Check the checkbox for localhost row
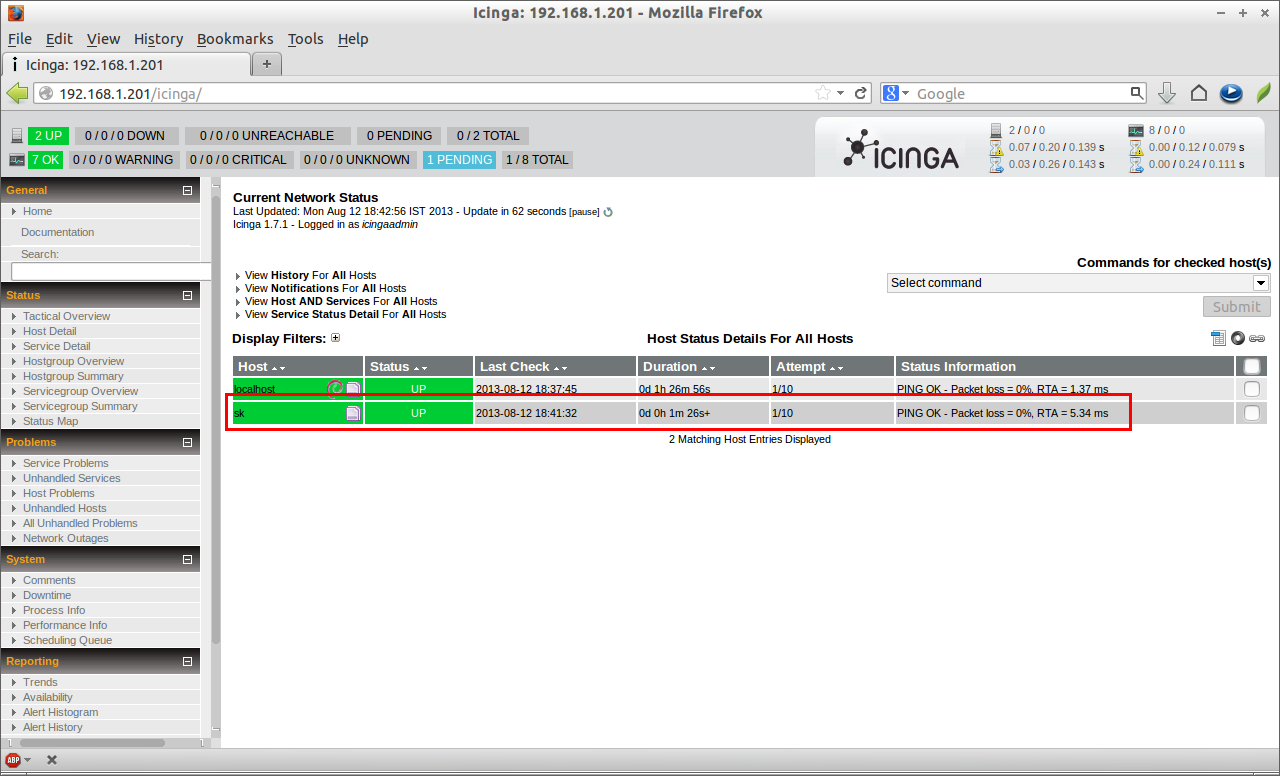1280x776 pixels. pyautogui.click(x=1251, y=389)
